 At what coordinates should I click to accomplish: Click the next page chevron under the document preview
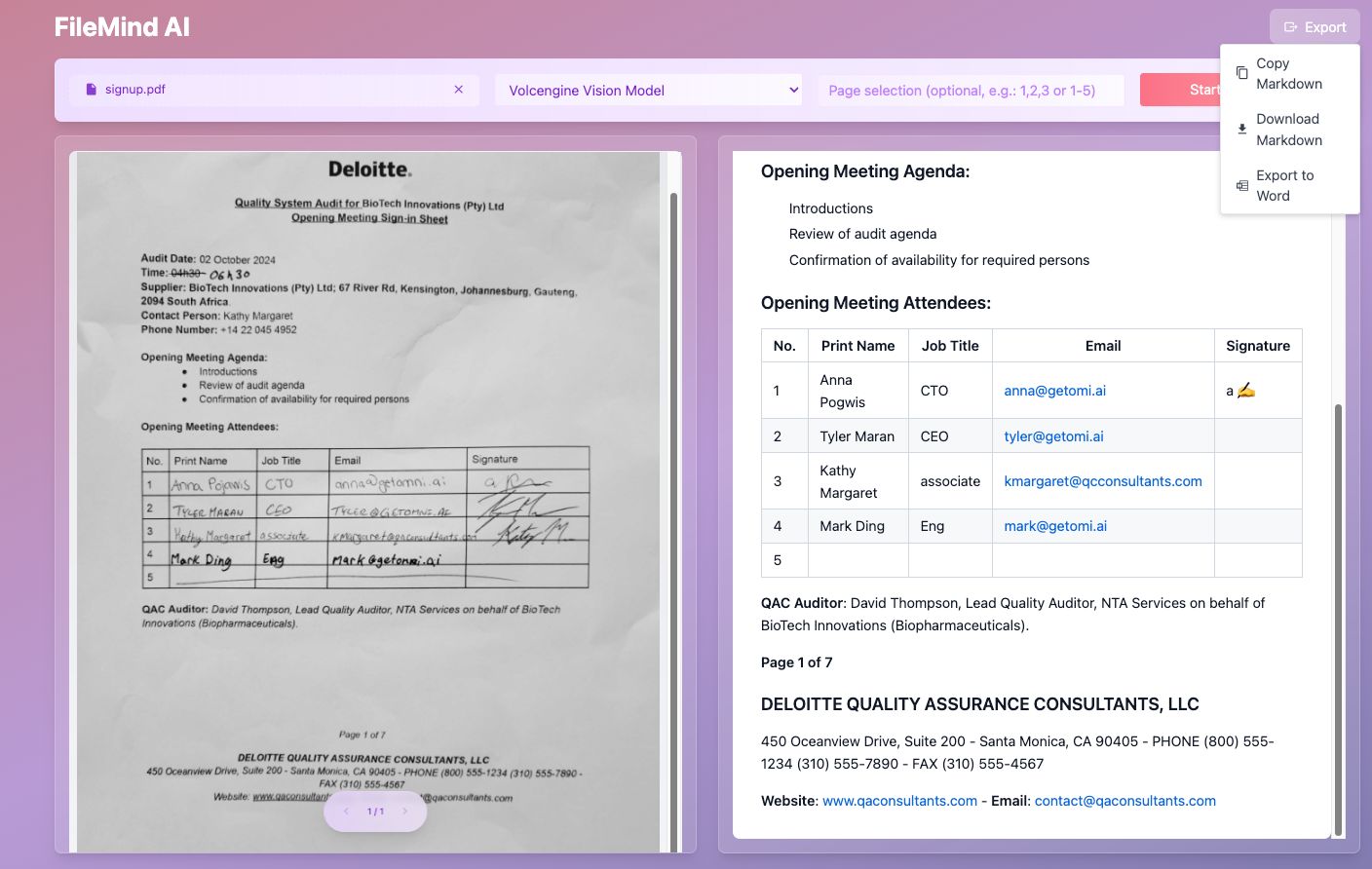tap(406, 811)
